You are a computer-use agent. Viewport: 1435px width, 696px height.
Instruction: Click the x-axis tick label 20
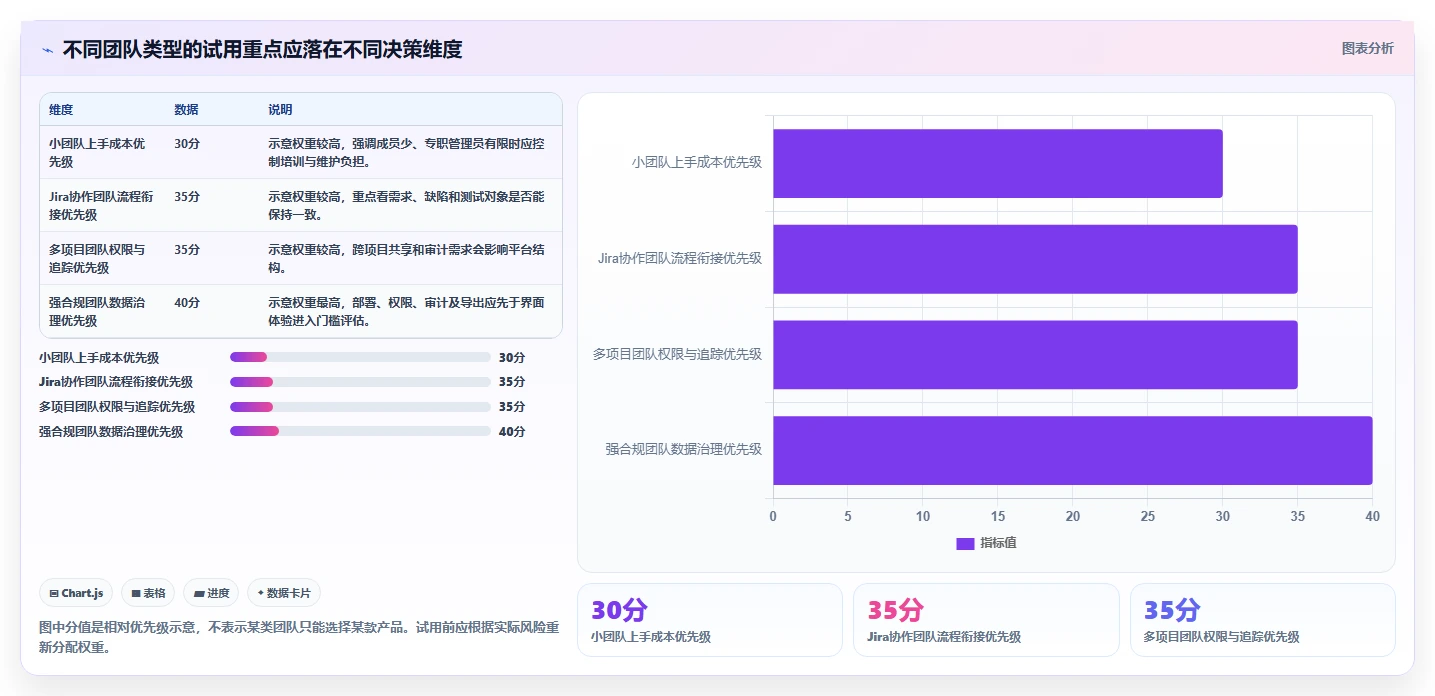point(1073,516)
